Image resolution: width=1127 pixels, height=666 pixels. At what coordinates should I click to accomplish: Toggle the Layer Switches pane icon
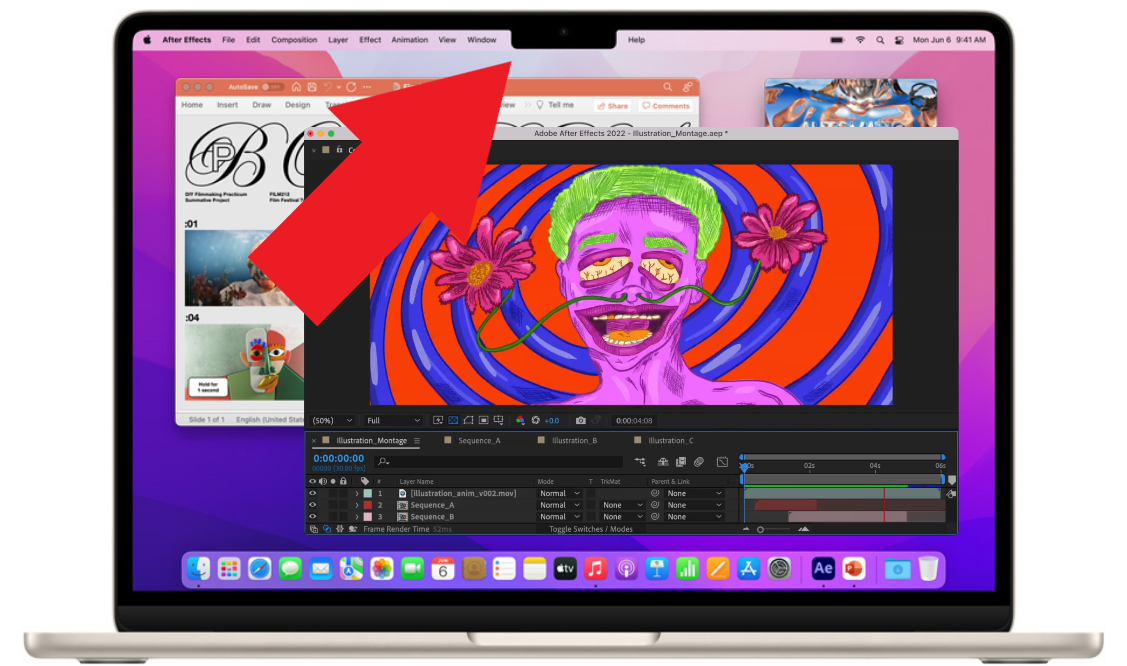[x=313, y=529]
